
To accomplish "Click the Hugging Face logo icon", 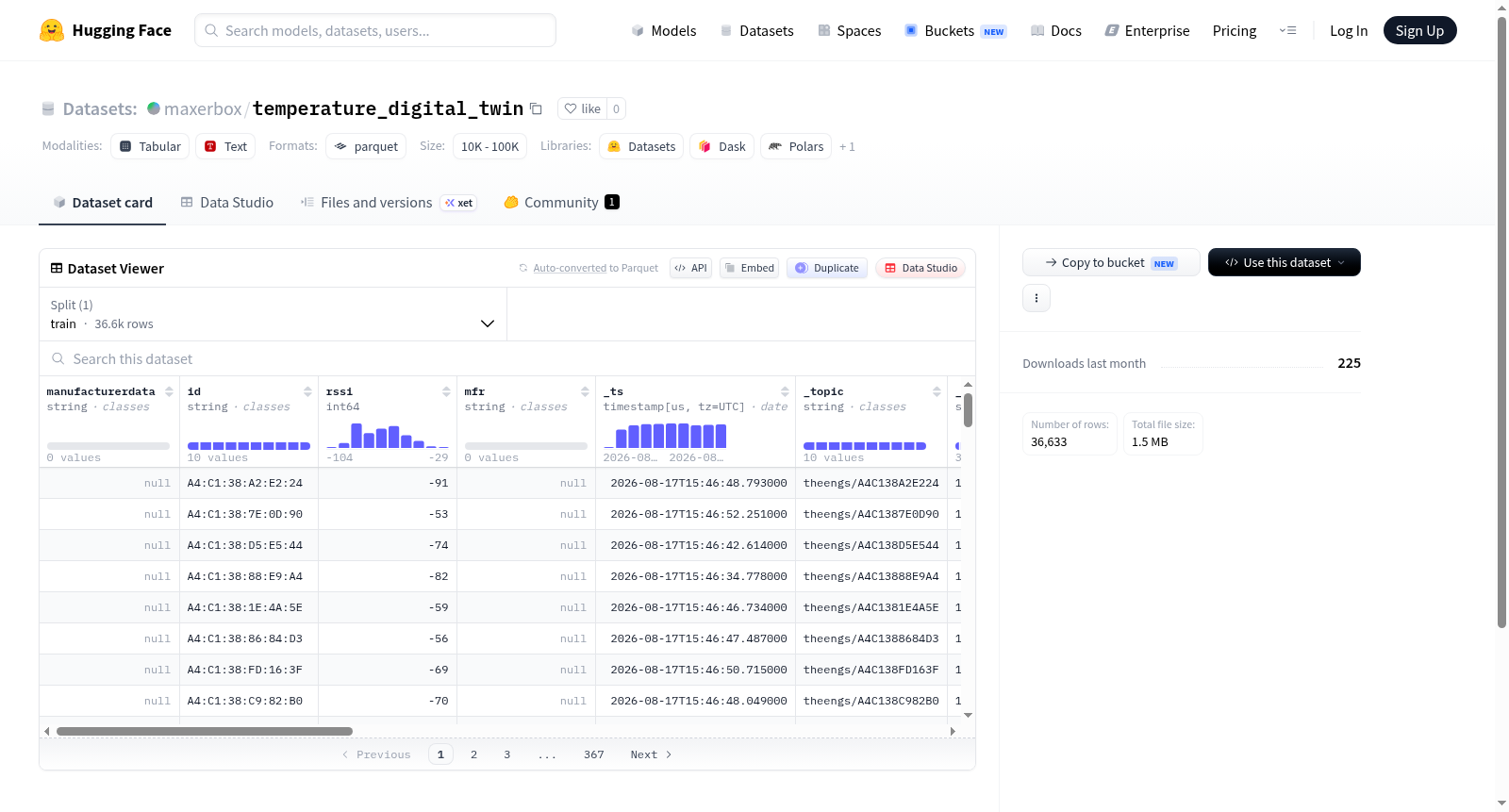I will [x=52, y=30].
